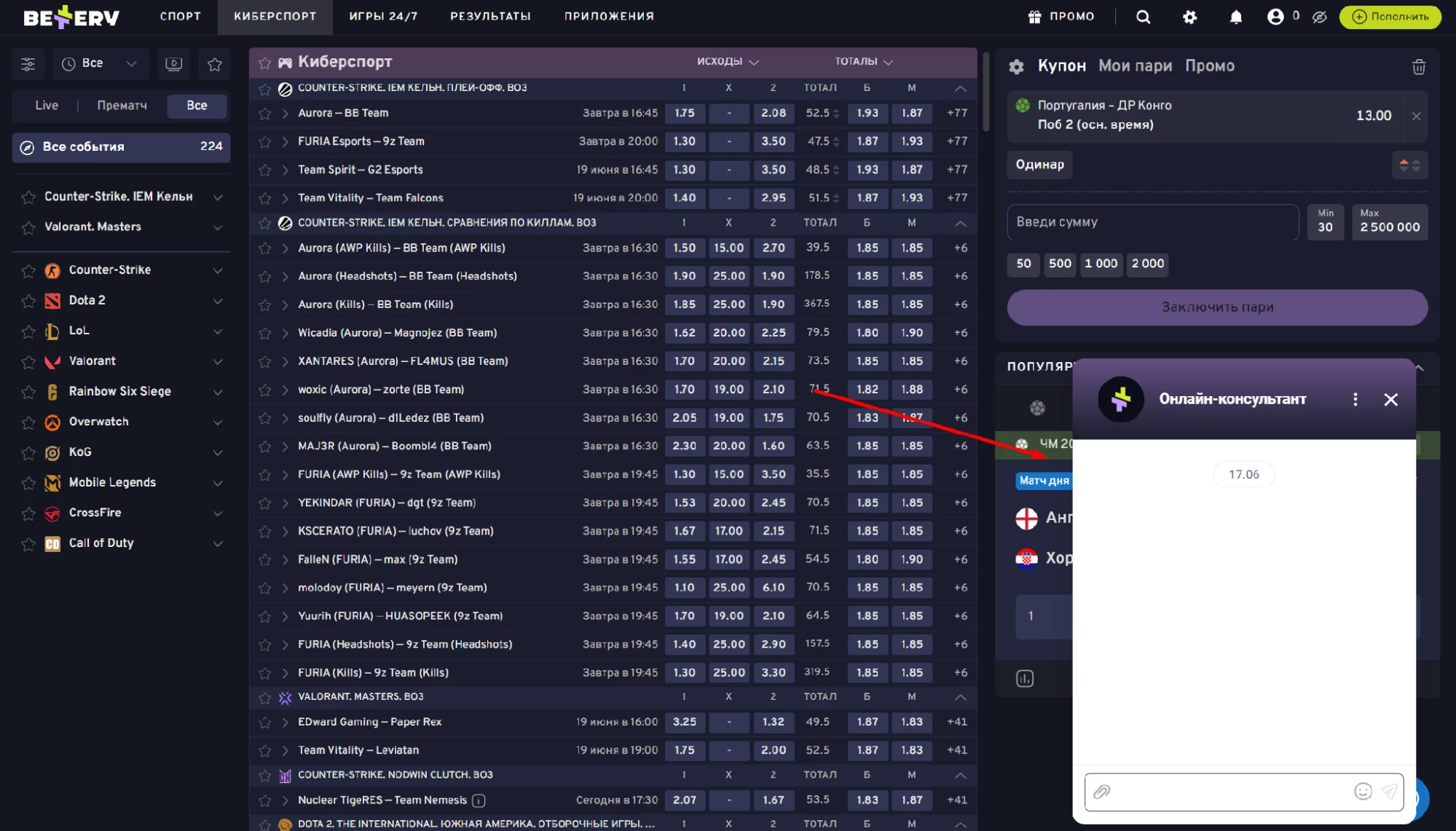Open the live video stream filter icon
The image size is (1456, 831).
[173, 64]
